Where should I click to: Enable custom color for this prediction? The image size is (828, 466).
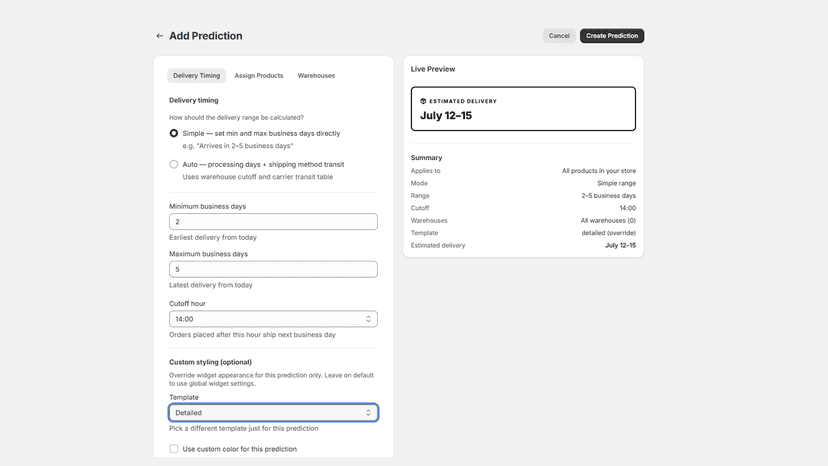point(174,449)
